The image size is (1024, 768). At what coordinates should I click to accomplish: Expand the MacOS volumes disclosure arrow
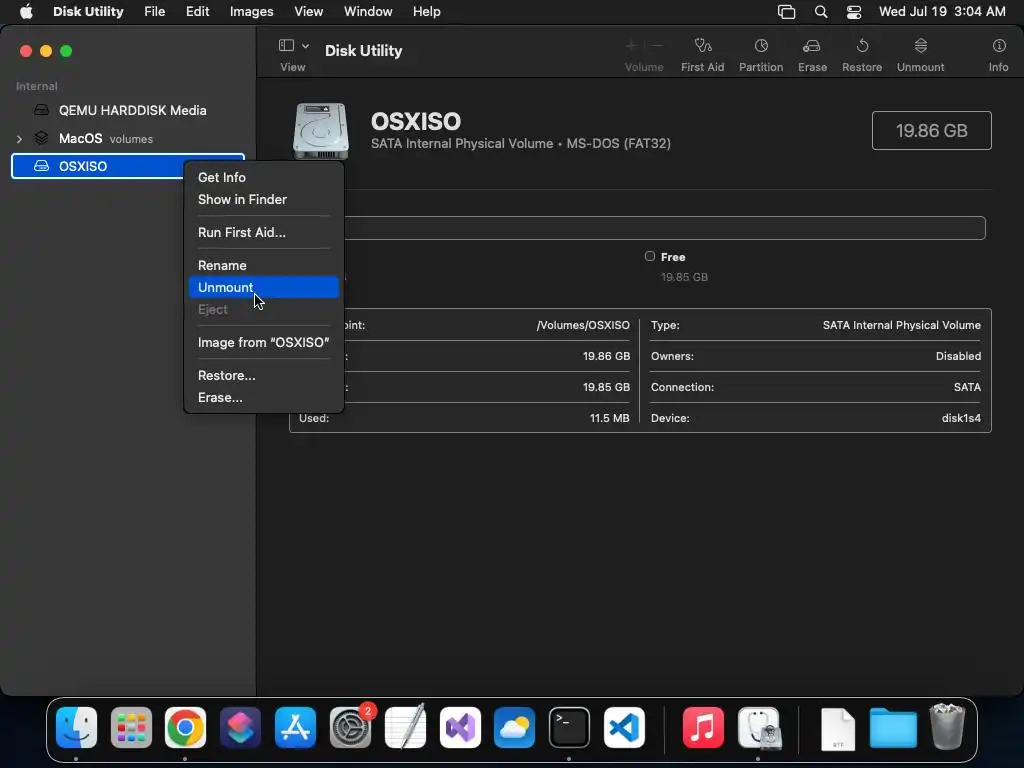(19, 138)
